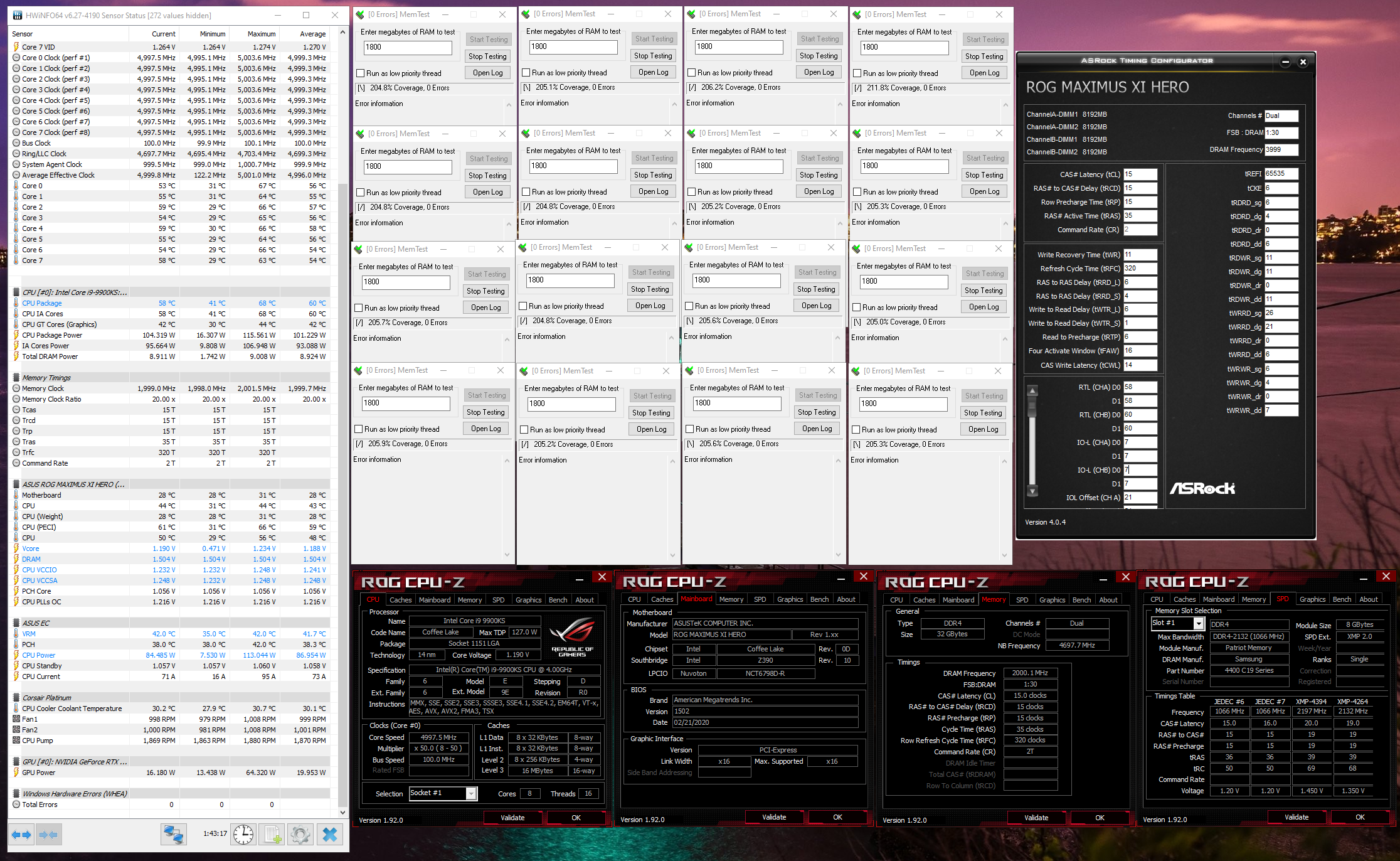Click CAS# Latency (tCL) field in ASRock
Viewport: 1400px width, 861px height.
pyautogui.click(x=1140, y=174)
